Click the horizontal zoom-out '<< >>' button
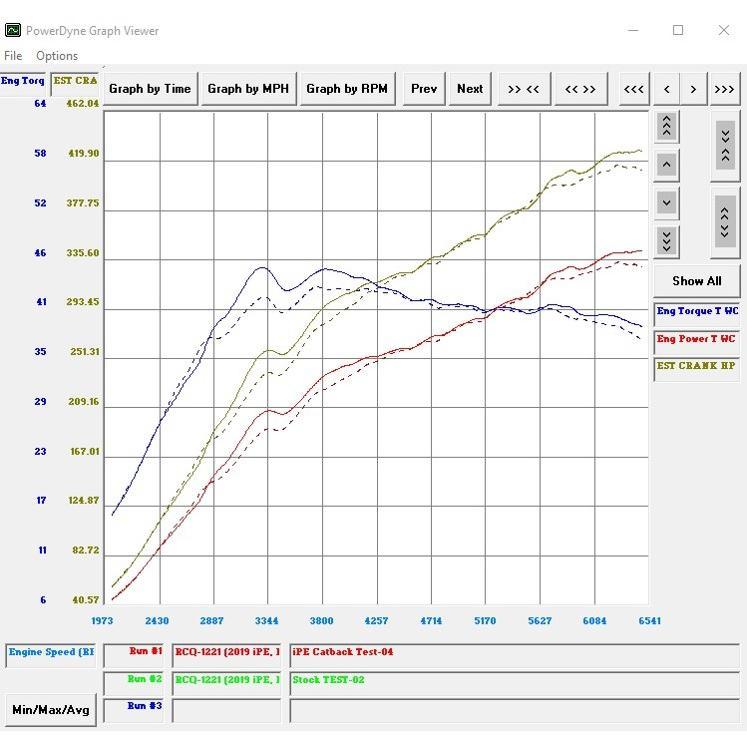This screenshot has height=747, width=747. [x=580, y=89]
